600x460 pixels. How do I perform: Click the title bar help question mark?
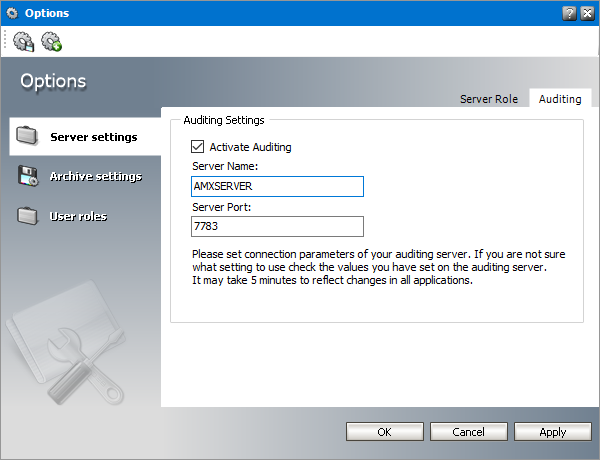(569, 13)
